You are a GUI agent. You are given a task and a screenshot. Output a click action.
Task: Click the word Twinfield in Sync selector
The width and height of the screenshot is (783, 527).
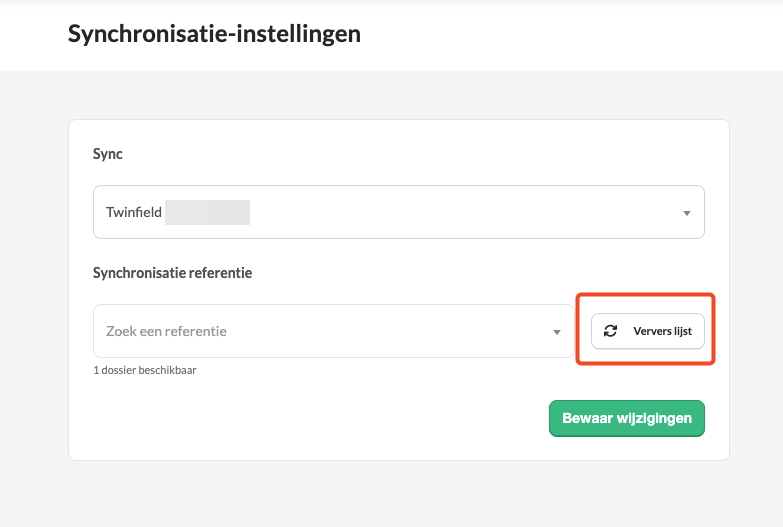(134, 212)
